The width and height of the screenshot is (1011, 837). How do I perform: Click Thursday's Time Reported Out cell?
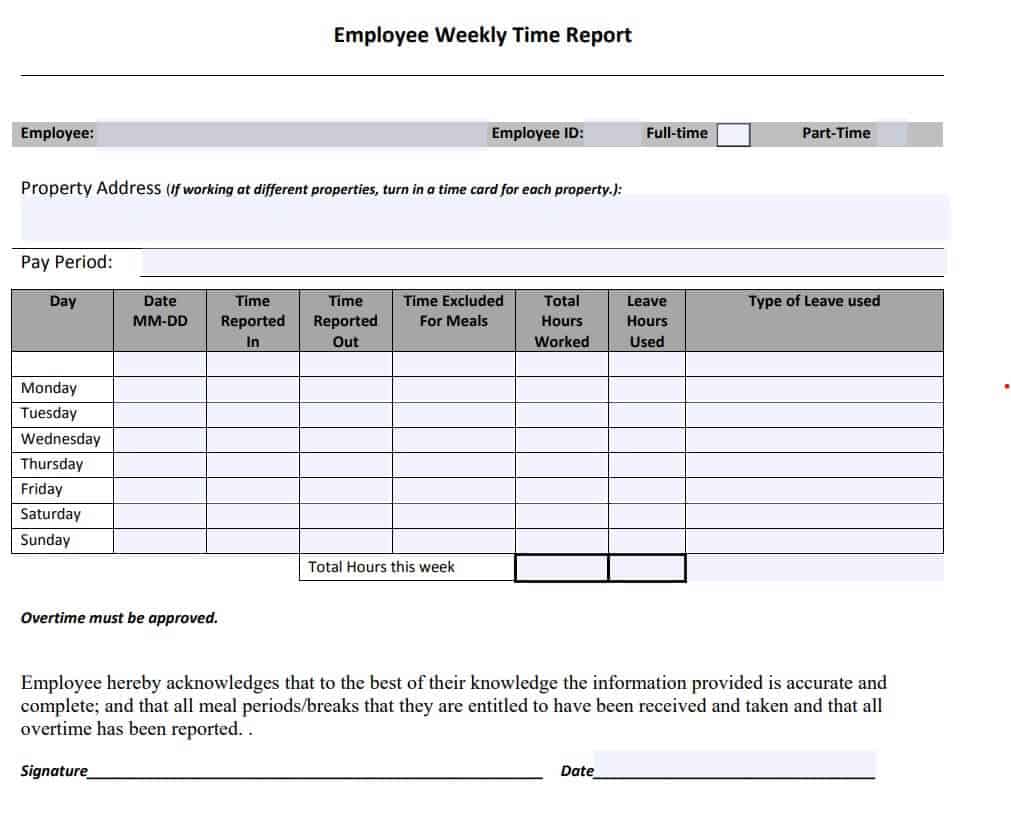pos(346,465)
